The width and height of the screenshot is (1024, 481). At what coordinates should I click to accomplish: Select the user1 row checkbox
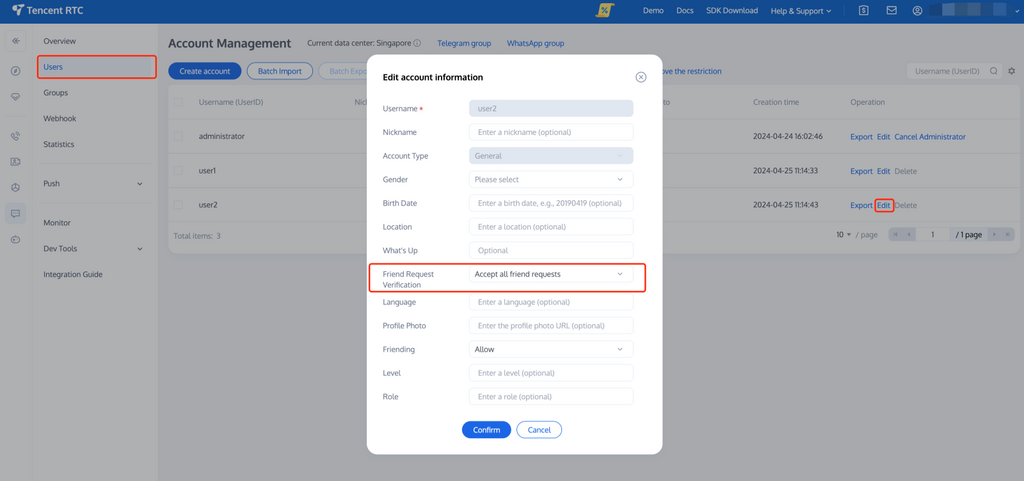tap(179, 171)
